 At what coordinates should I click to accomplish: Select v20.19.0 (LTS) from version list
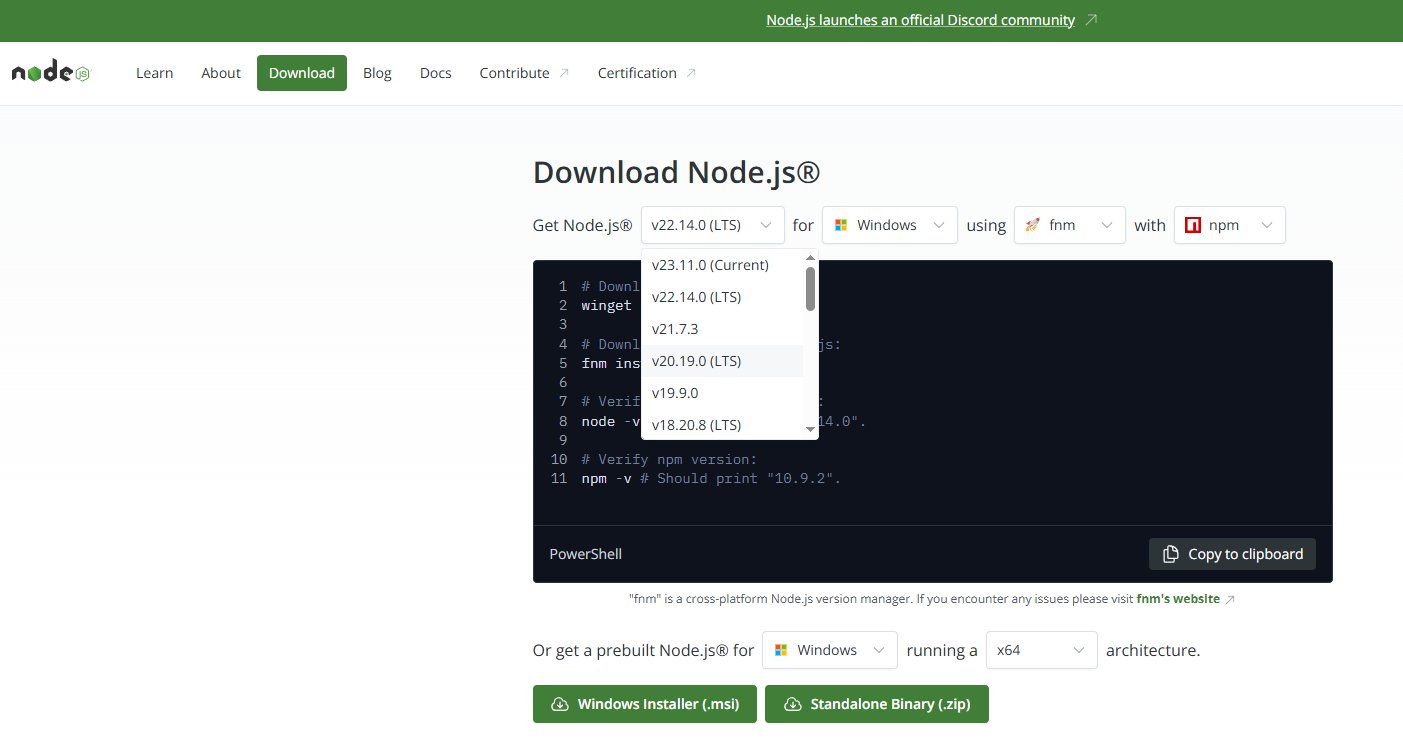pos(722,361)
